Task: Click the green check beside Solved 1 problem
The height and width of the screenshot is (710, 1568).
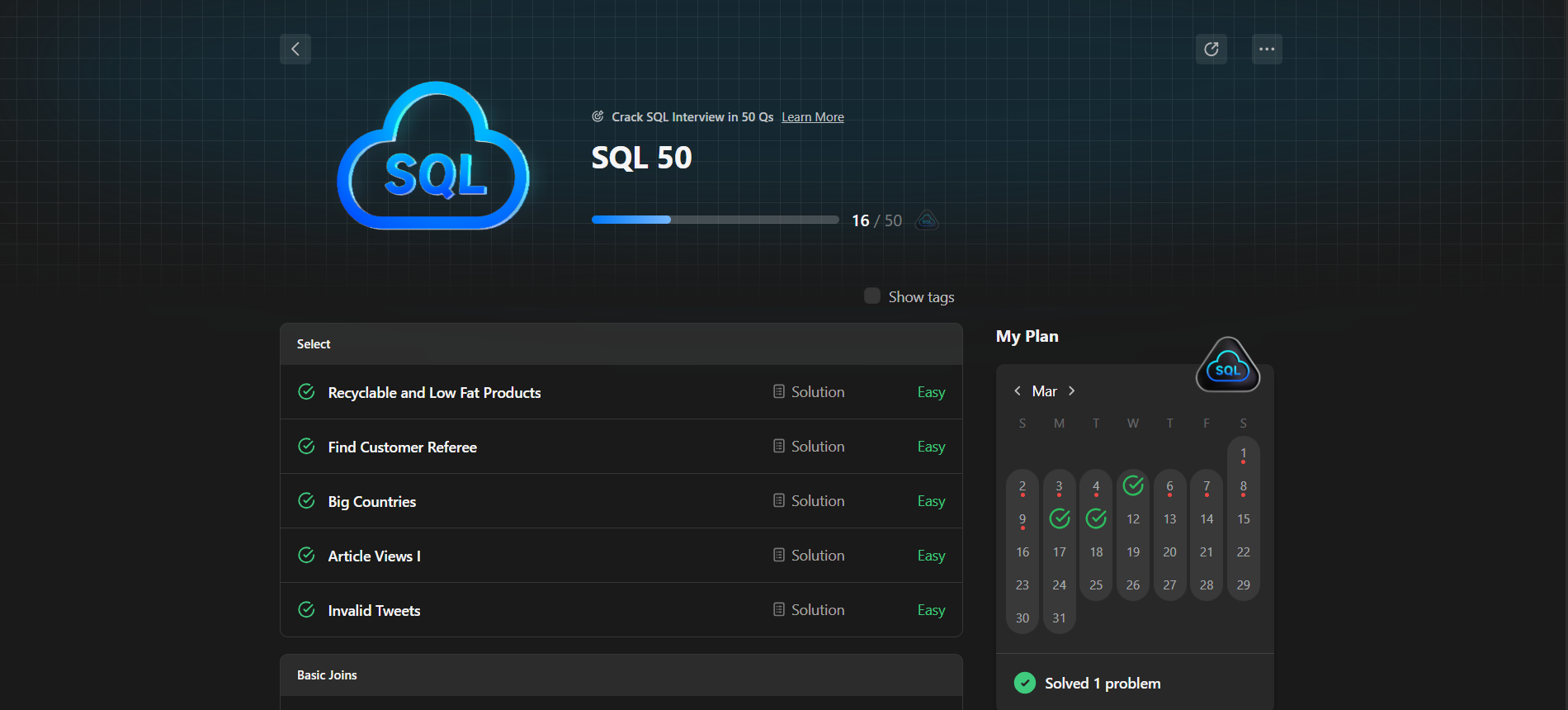Action: (x=1024, y=683)
